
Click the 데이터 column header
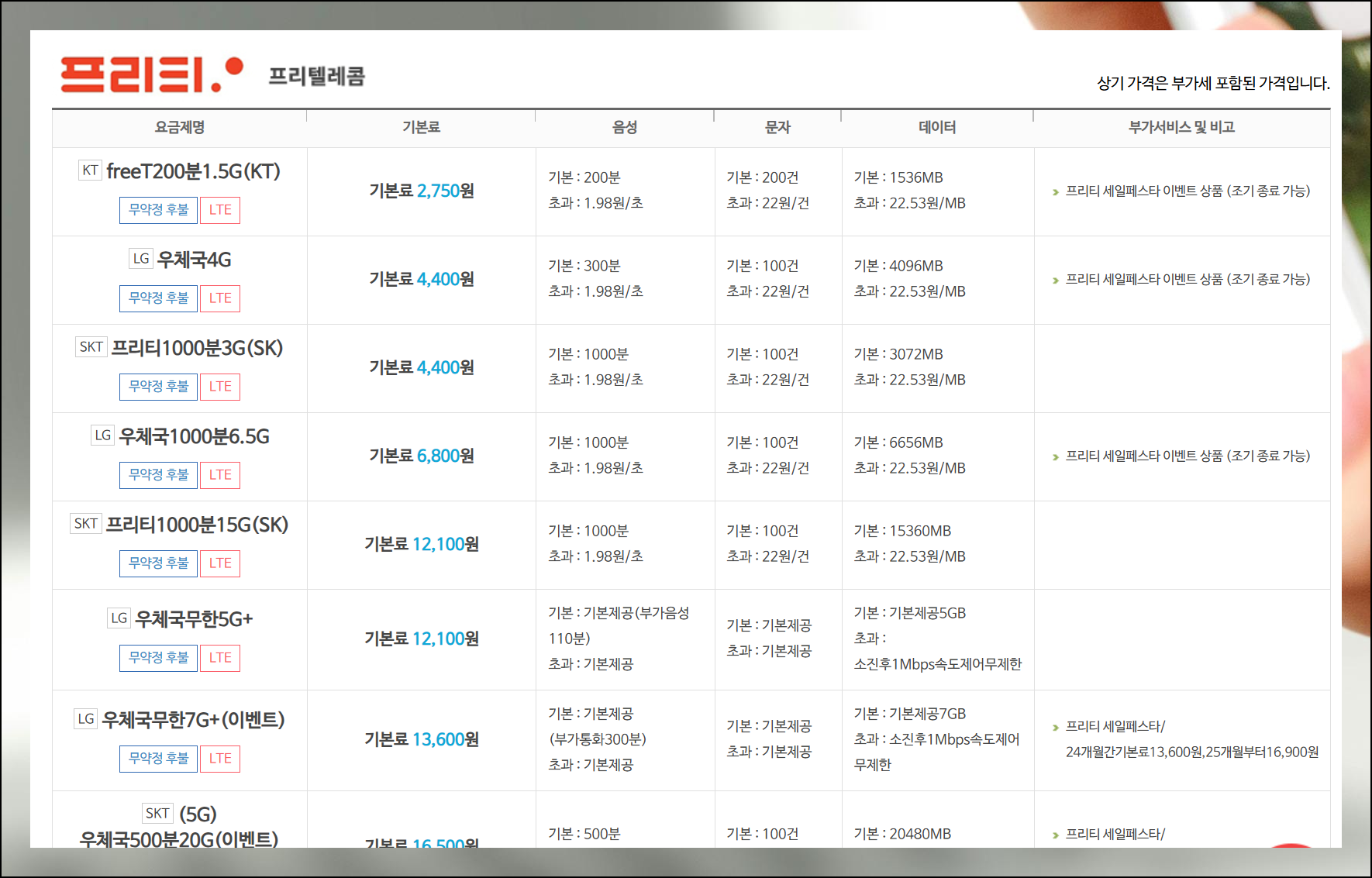coord(937,127)
